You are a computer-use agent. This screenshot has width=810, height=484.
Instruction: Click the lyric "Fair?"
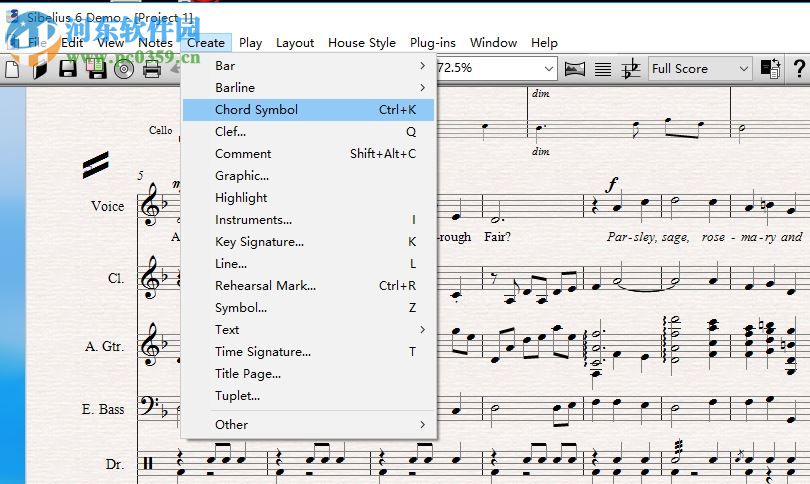pos(497,237)
